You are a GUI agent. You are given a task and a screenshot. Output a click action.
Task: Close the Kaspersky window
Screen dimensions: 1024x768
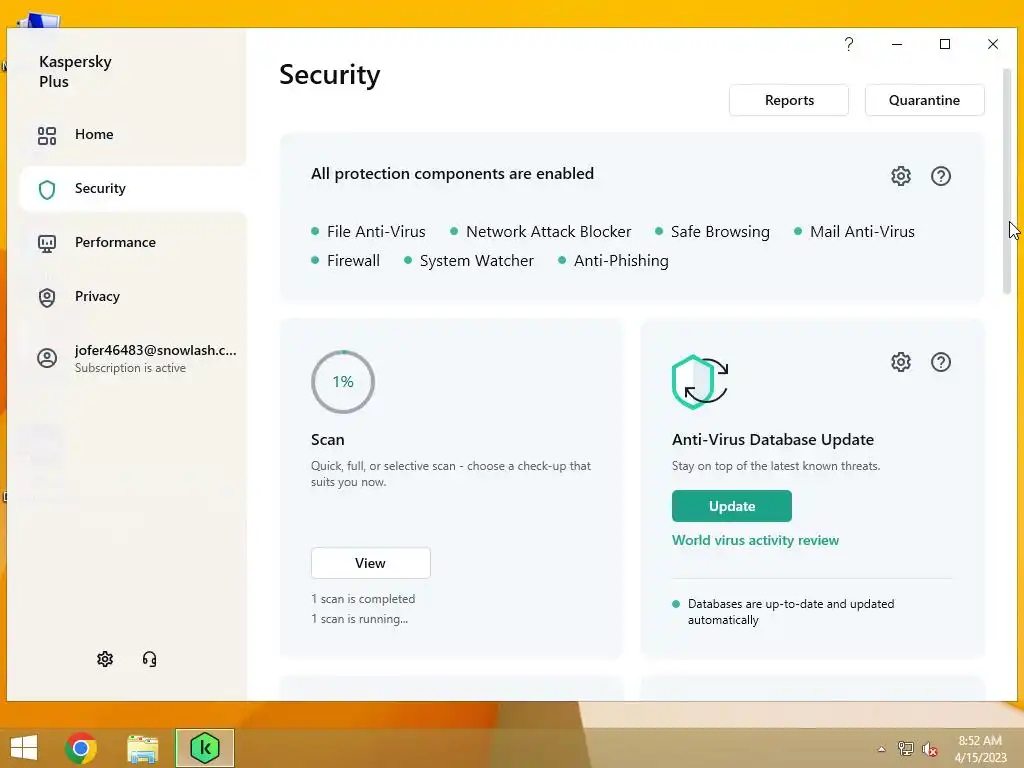coord(993,44)
